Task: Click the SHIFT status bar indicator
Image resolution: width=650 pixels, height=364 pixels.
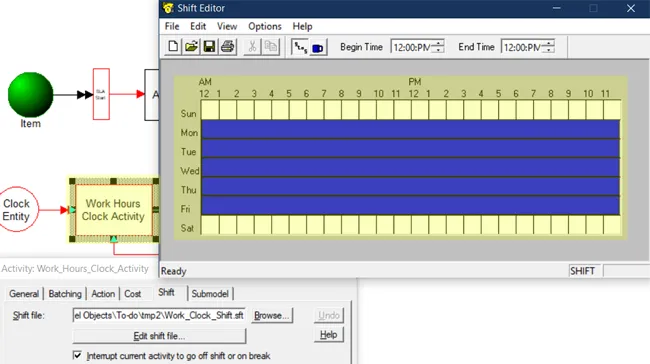Action: (x=582, y=271)
